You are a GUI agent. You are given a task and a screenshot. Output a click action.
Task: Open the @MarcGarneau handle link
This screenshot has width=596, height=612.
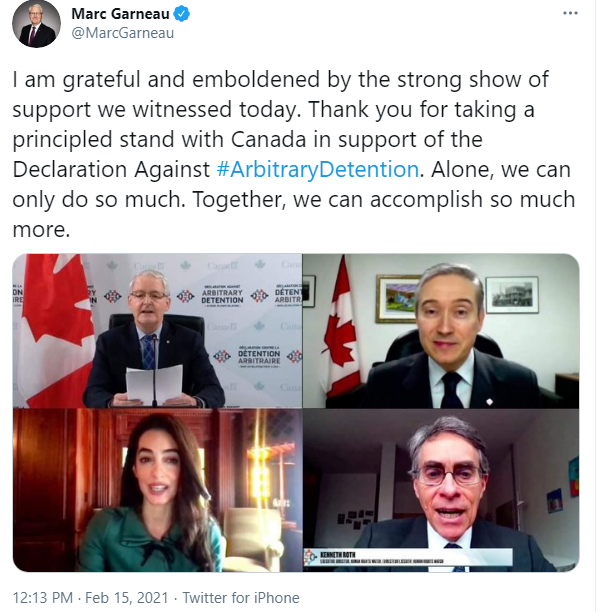click(x=123, y=33)
